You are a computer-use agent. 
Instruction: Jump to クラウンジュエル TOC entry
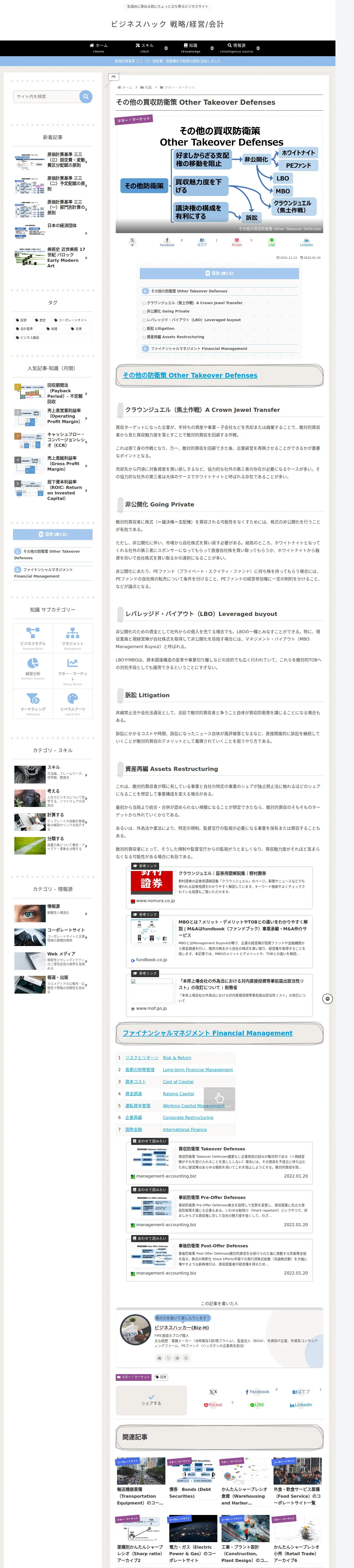(195, 303)
